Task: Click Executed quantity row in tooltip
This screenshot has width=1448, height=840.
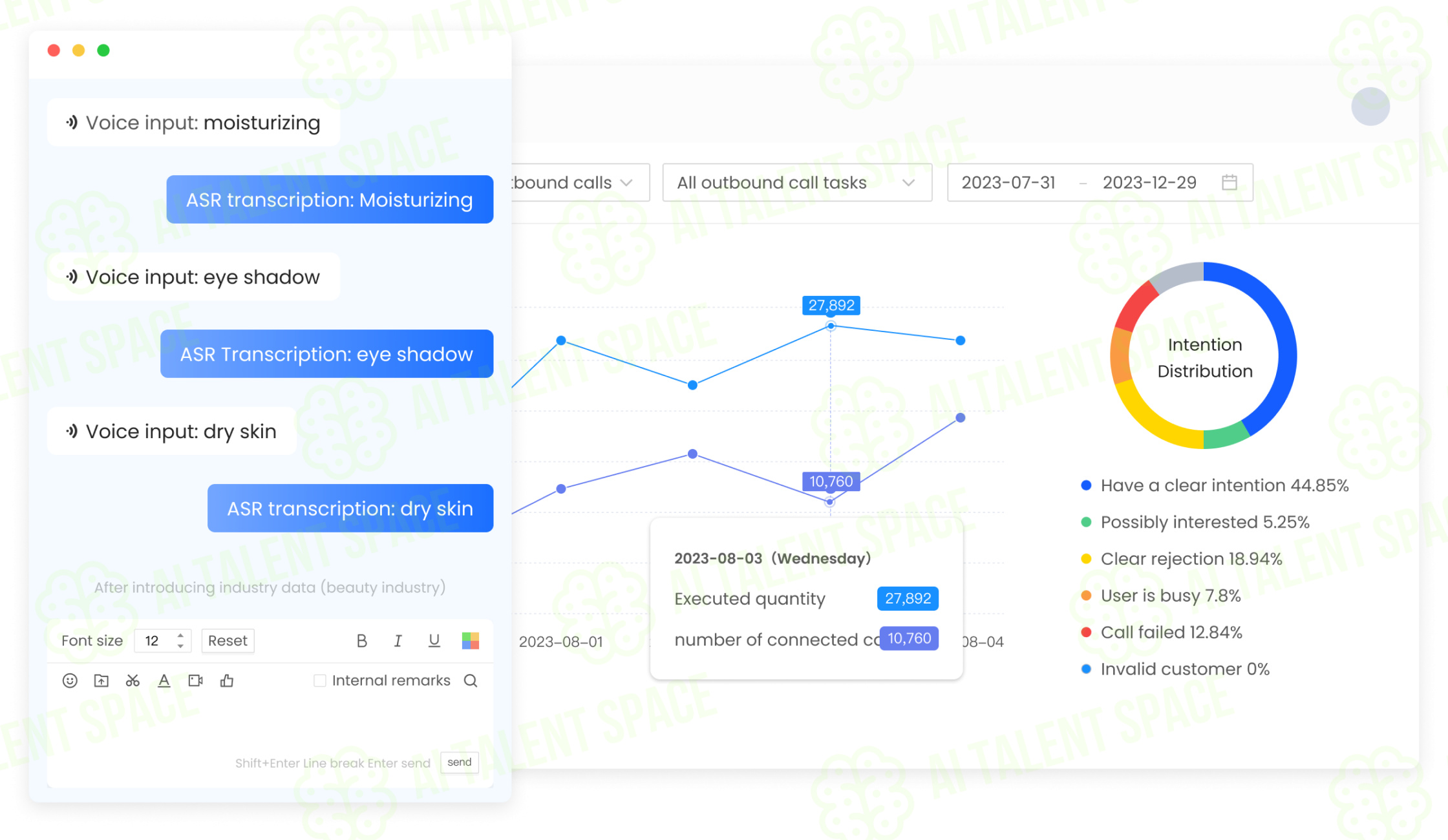Action: point(806,598)
